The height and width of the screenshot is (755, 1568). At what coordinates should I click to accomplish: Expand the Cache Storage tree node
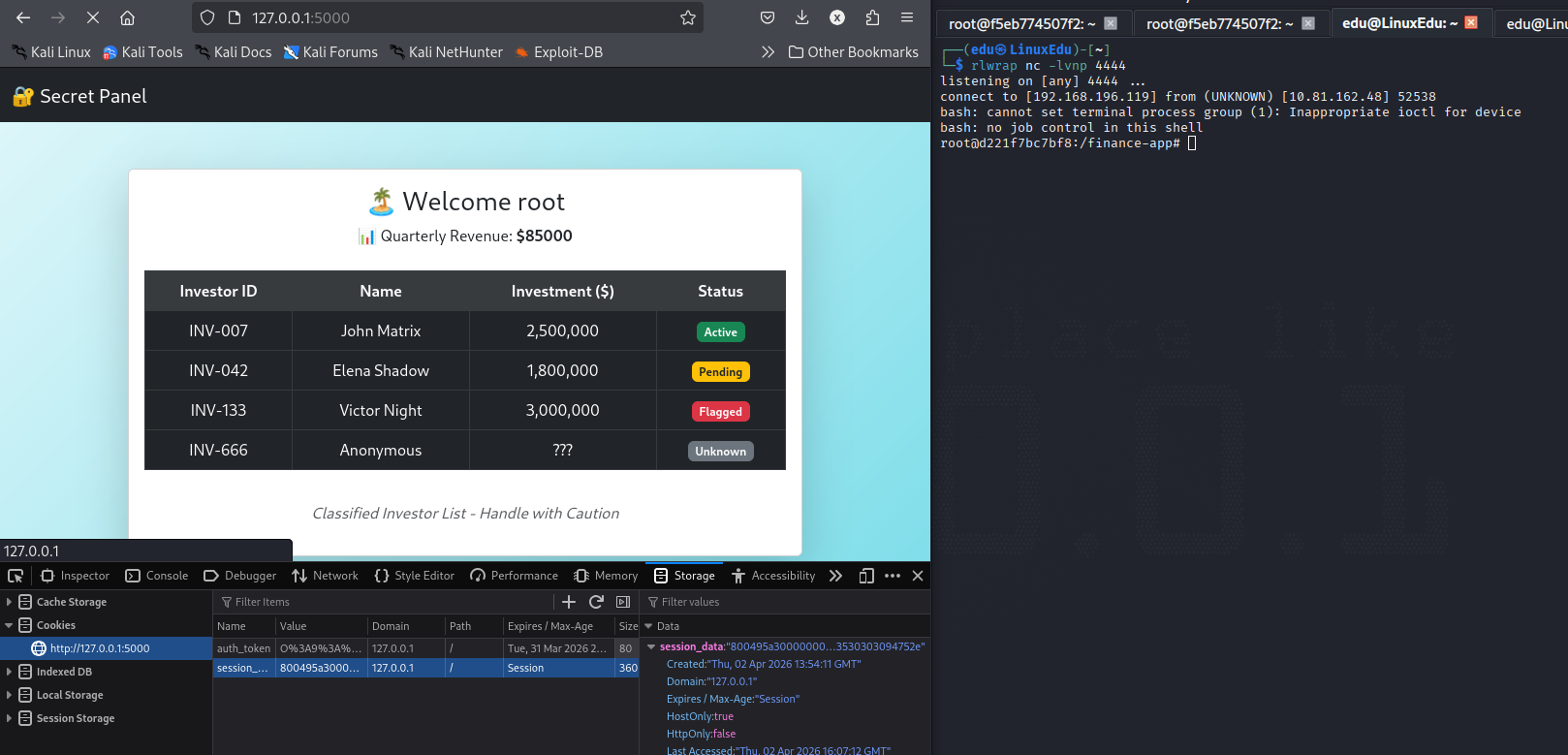9,602
